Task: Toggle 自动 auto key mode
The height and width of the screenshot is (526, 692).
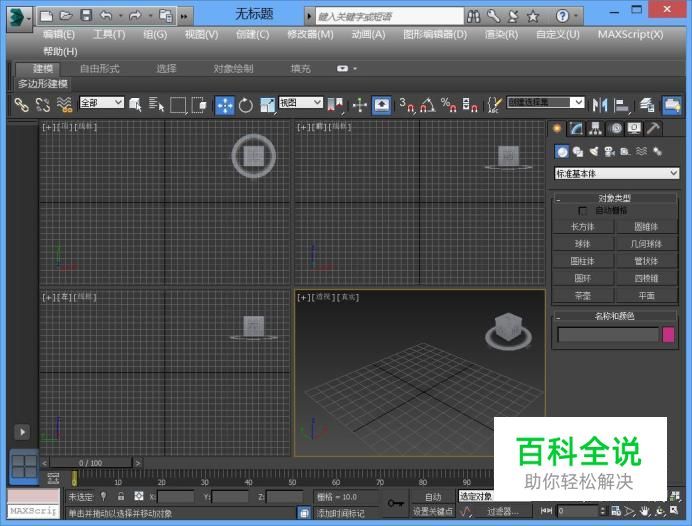Action: [432, 496]
